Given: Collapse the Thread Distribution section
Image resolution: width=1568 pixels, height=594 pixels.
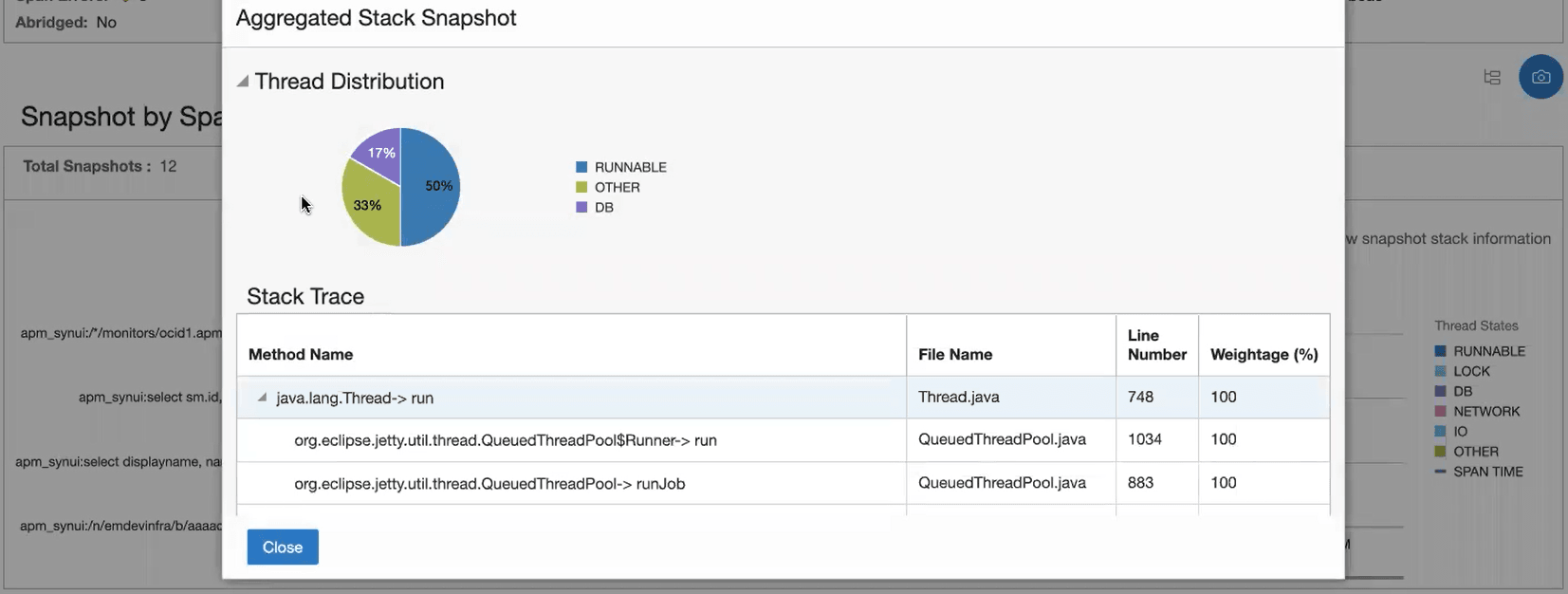Looking at the screenshot, I should click(243, 82).
